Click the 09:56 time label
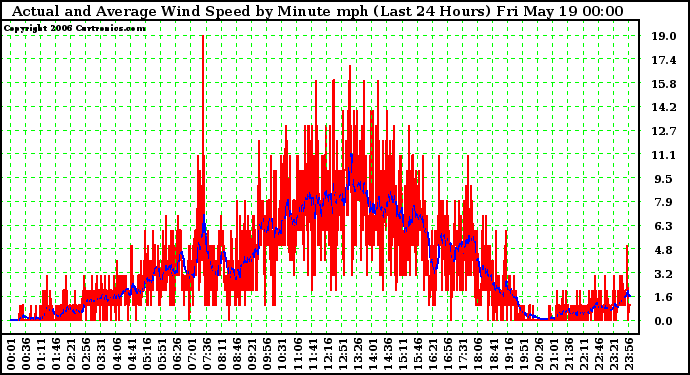The height and width of the screenshot is (375, 690). pos(267,354)
